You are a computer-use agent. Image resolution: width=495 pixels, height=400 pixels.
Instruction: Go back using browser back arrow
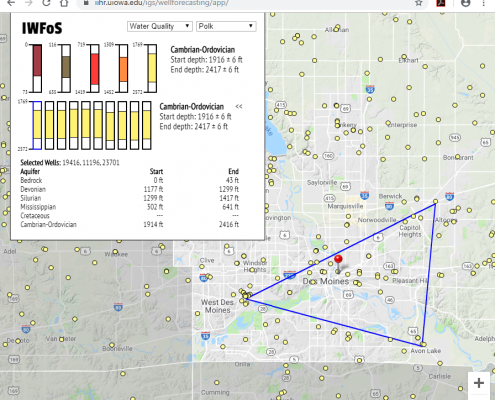point(11,3)
